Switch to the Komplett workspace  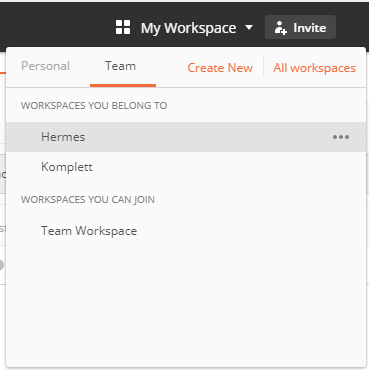click(186, 167)
